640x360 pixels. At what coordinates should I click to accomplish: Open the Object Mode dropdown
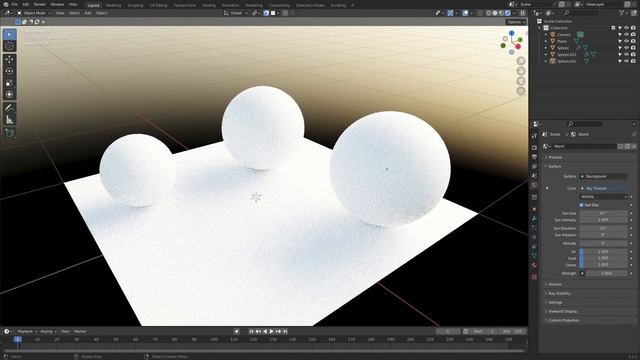[x=34, y=13]
